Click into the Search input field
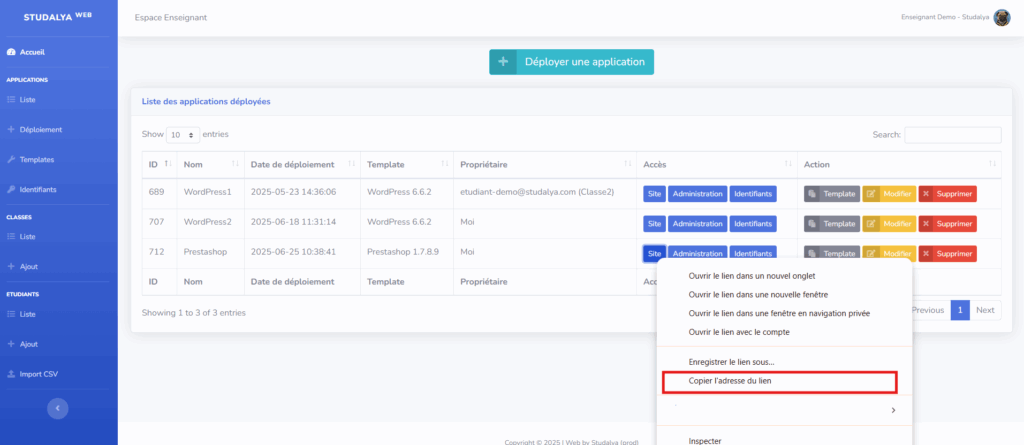Screen dimensions: 1024x445 [x=952, y=134]
